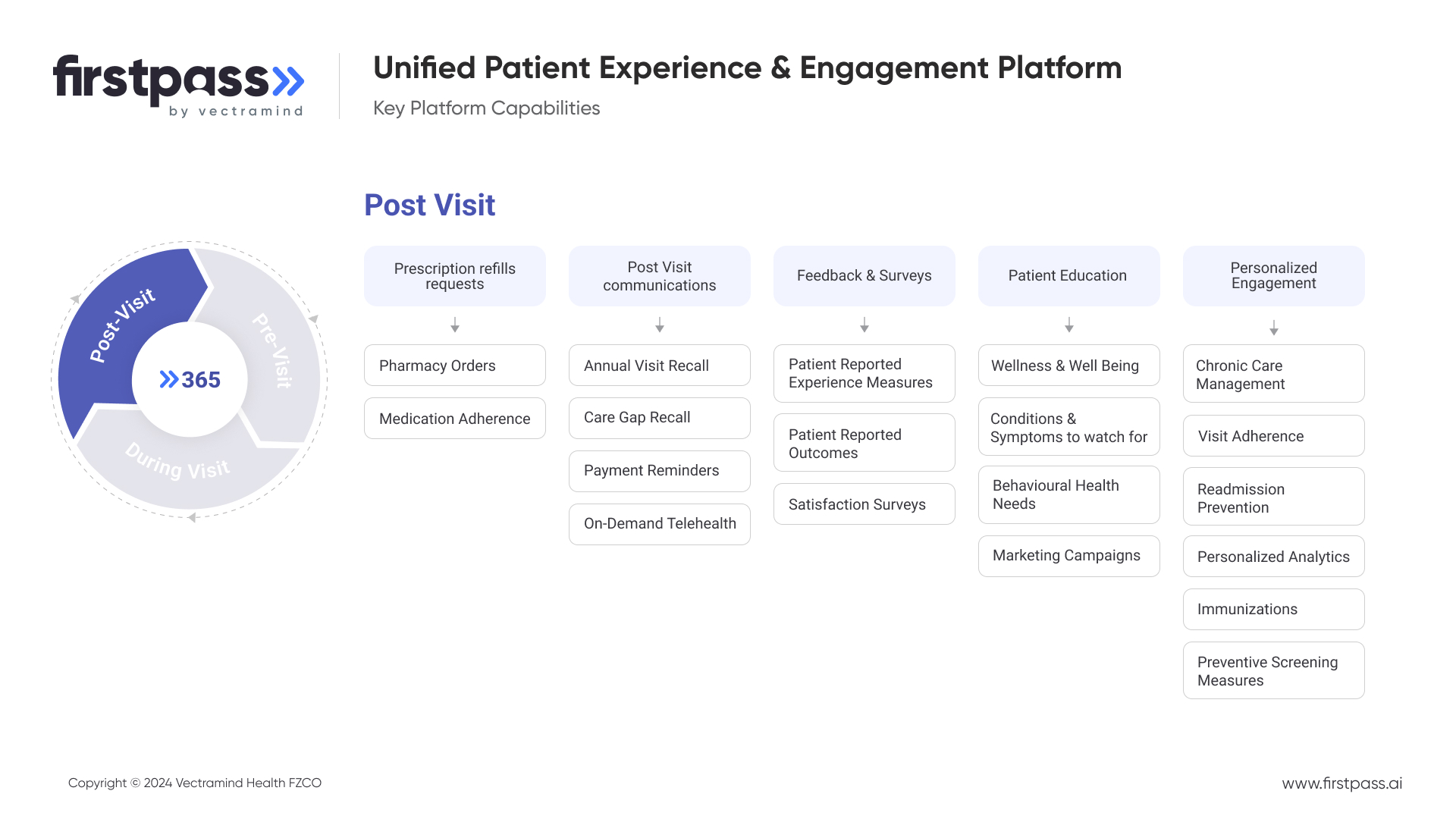Click Marketing Campaigns box
Image resolution: width=1456 pixels, height=819 pixels.
1069,556
